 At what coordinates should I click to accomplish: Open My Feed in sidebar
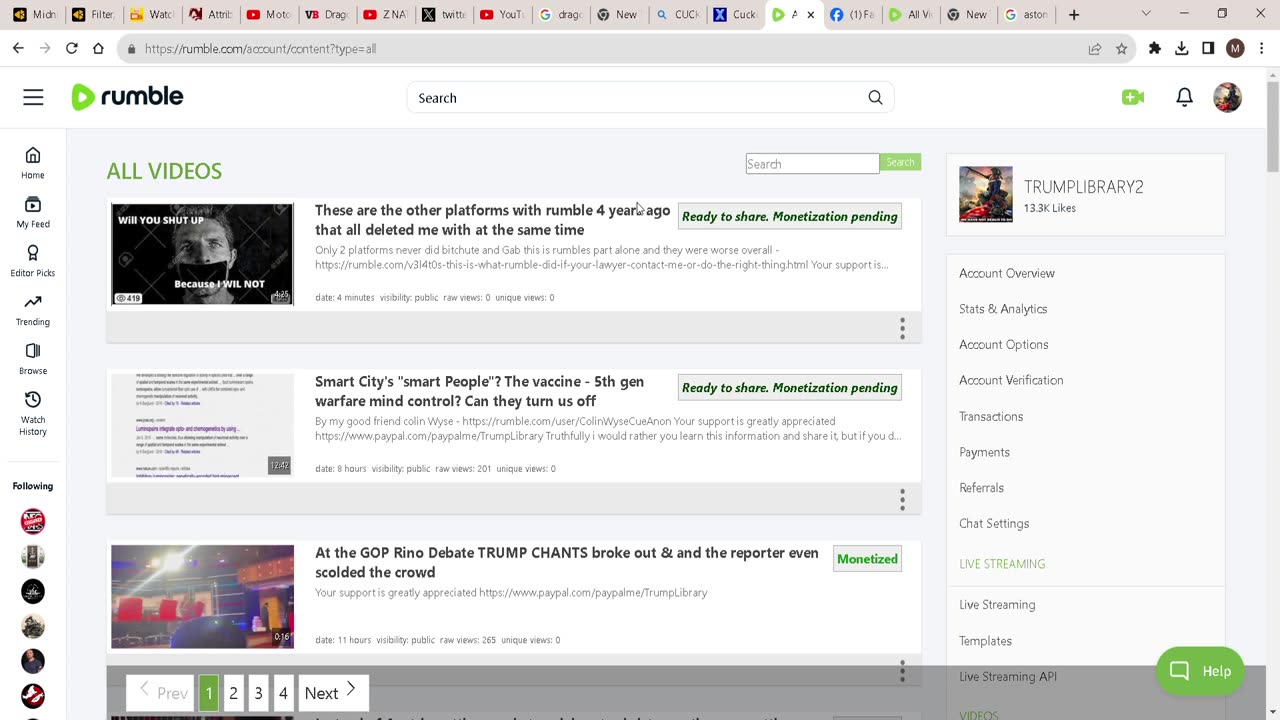point(33,212)
